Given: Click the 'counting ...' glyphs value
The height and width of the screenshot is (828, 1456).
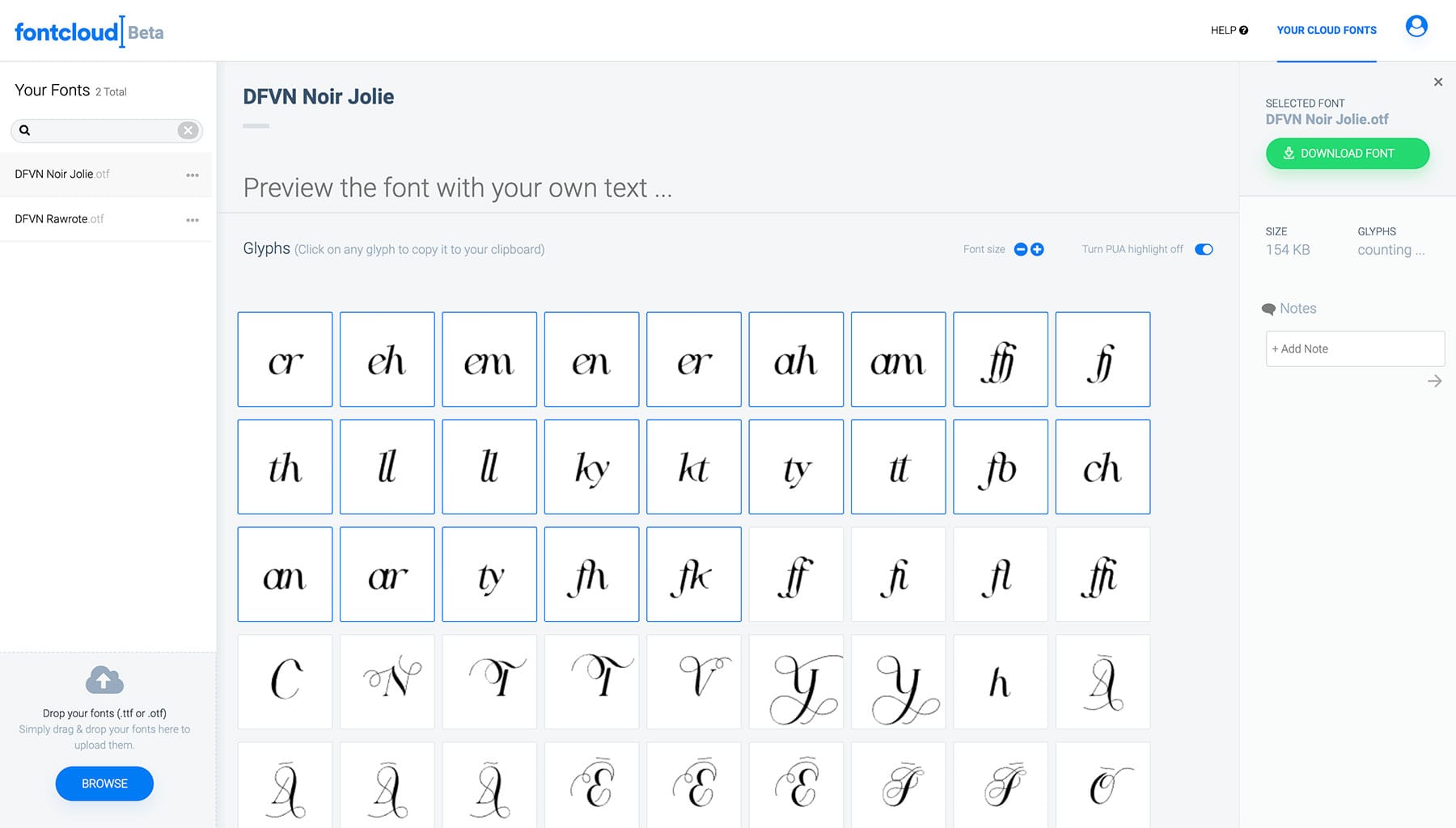Looking at the screenshot, I should point(1391,250).
